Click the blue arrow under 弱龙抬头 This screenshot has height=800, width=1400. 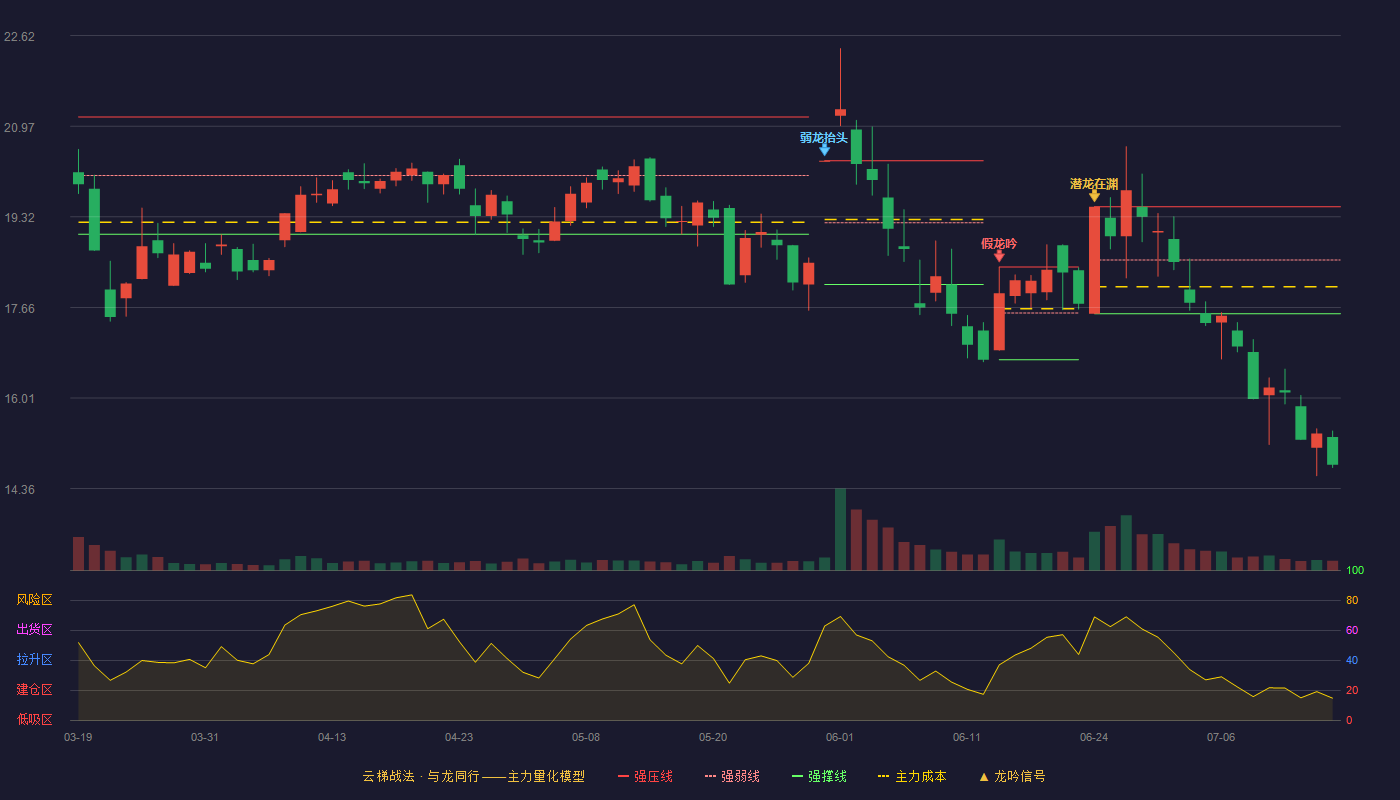pyautogui.click(x=825, y=150)
